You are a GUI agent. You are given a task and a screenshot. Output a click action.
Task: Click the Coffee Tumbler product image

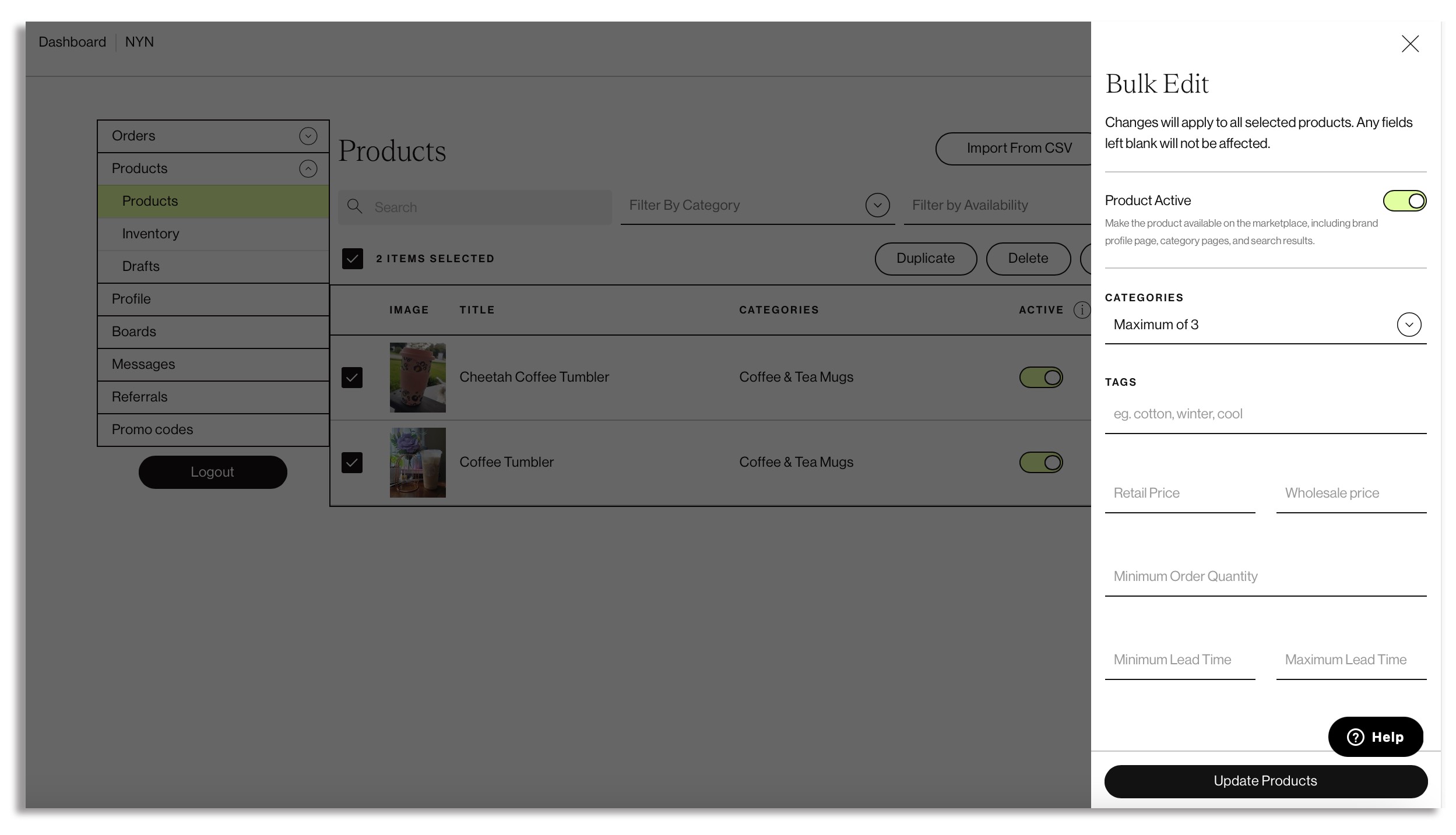click(x=417, y=463)
